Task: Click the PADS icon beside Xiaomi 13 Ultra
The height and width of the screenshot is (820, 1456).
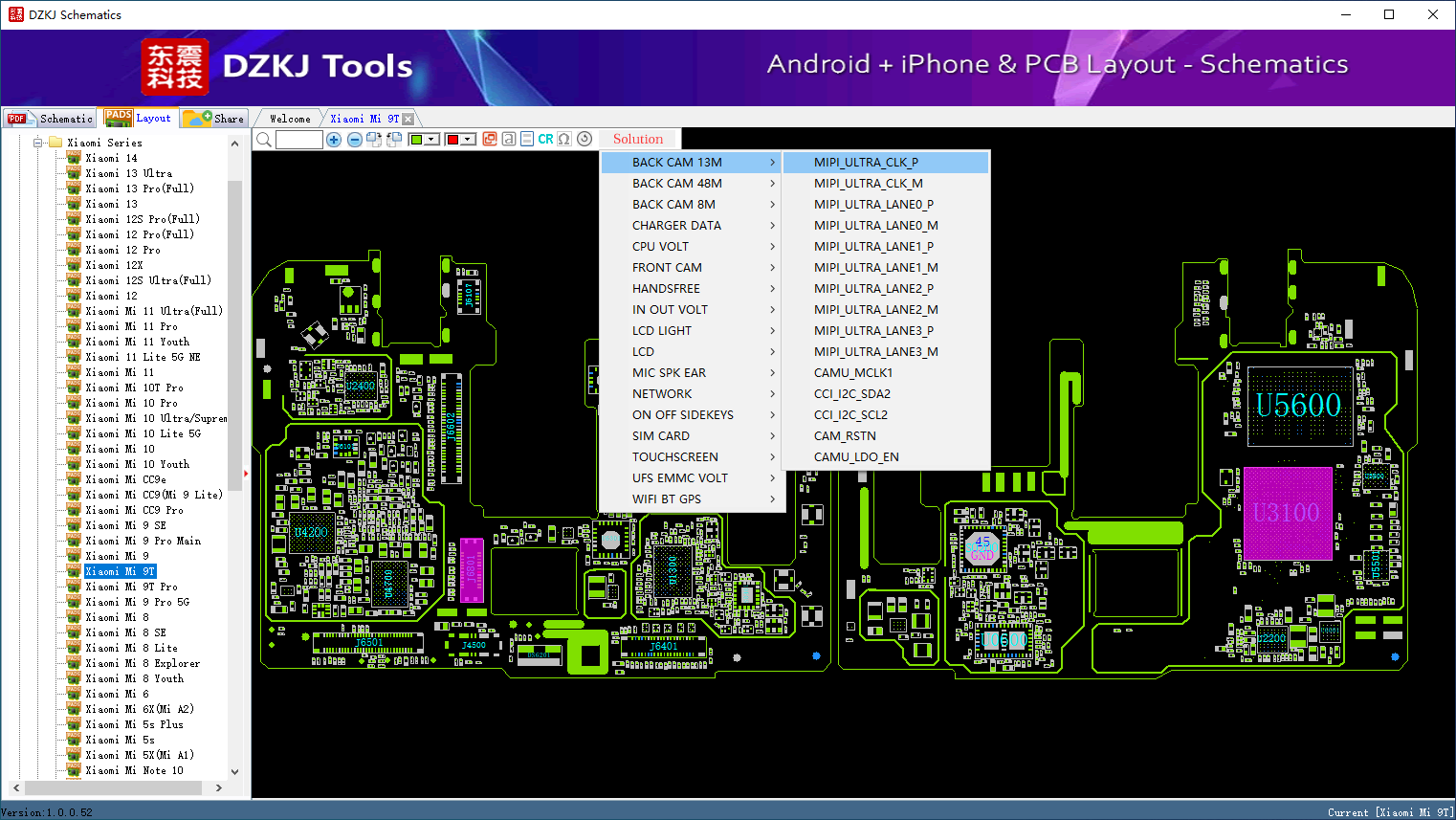Action: point(74,173)
